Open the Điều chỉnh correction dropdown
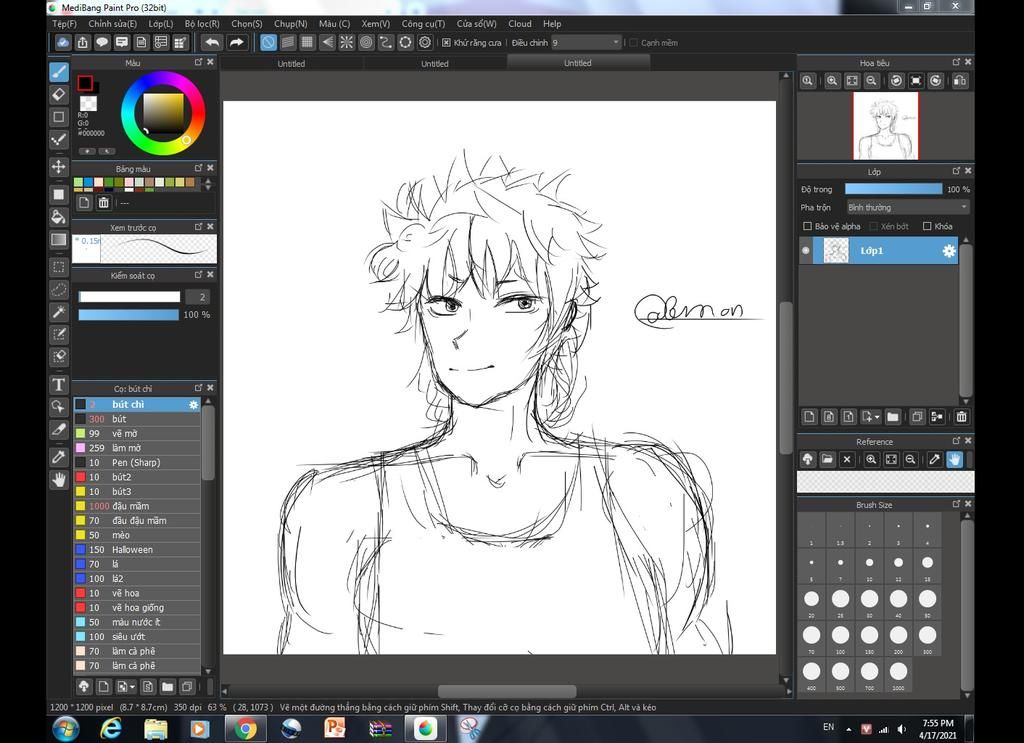Image resolution: width=1024 pixels, height=743 pixels. point(586,42)
